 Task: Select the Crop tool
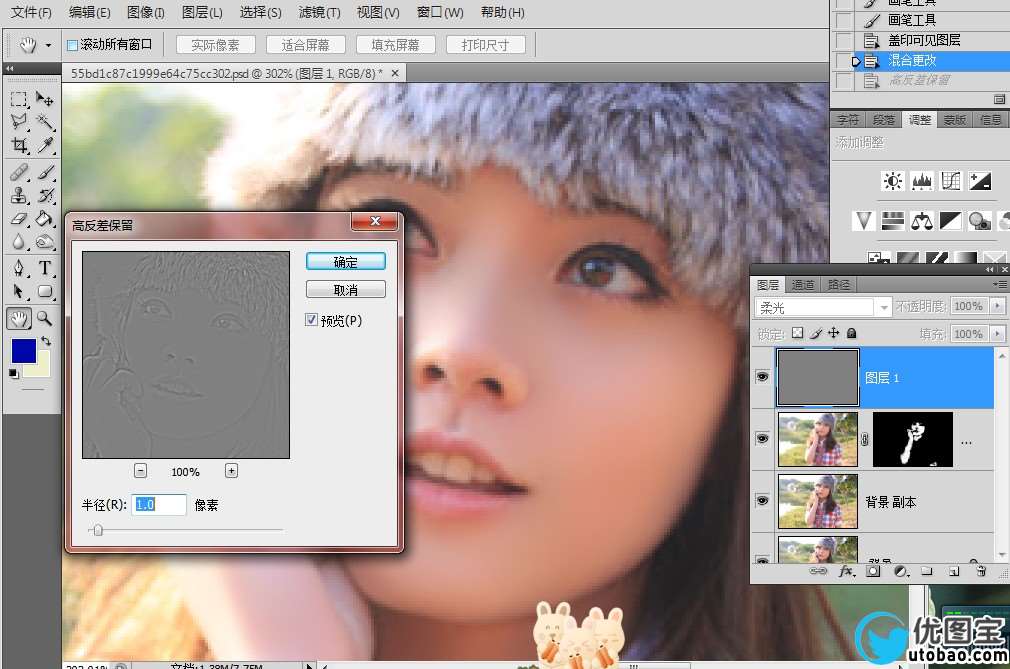coord(19,146)
